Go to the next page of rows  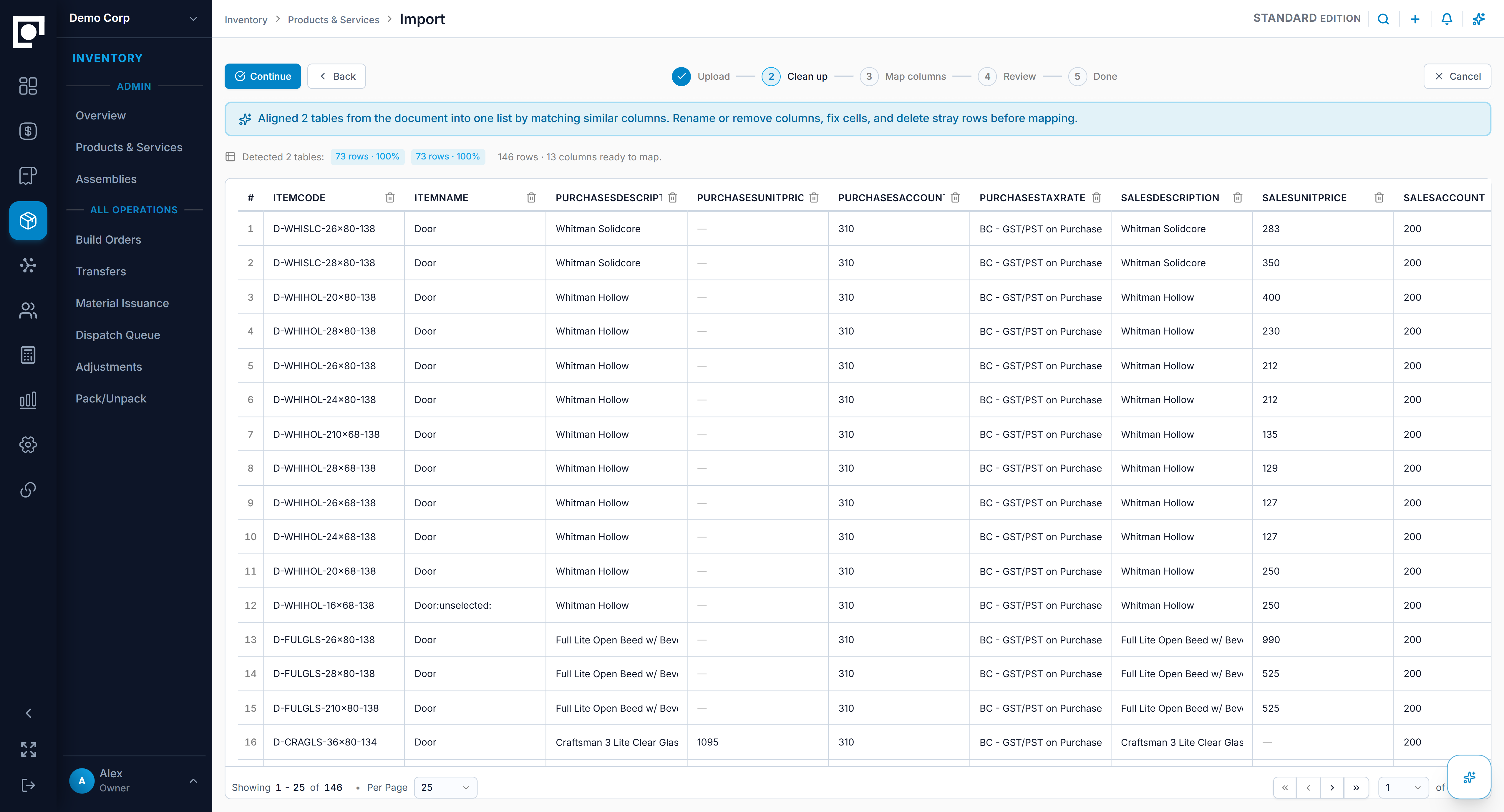pyautogui.click(x=1332, y=788)
